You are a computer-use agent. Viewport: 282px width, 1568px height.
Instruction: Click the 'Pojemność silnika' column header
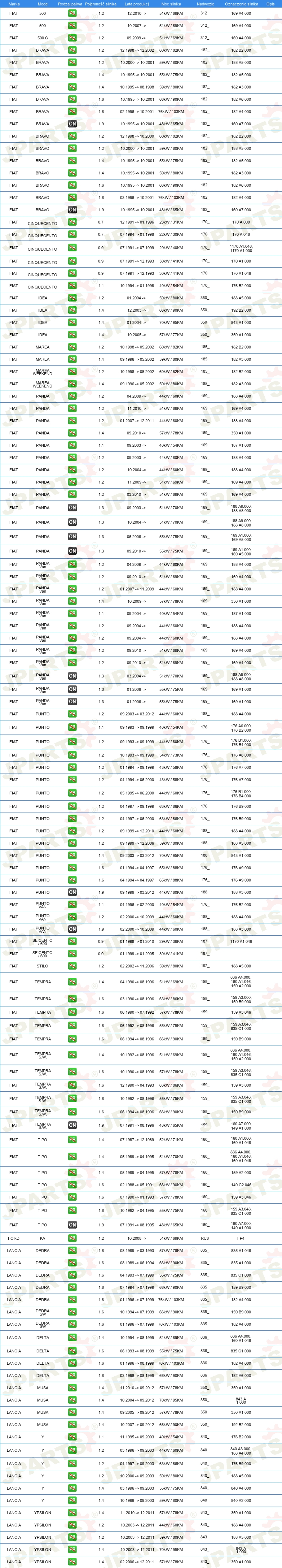(101, 4)
